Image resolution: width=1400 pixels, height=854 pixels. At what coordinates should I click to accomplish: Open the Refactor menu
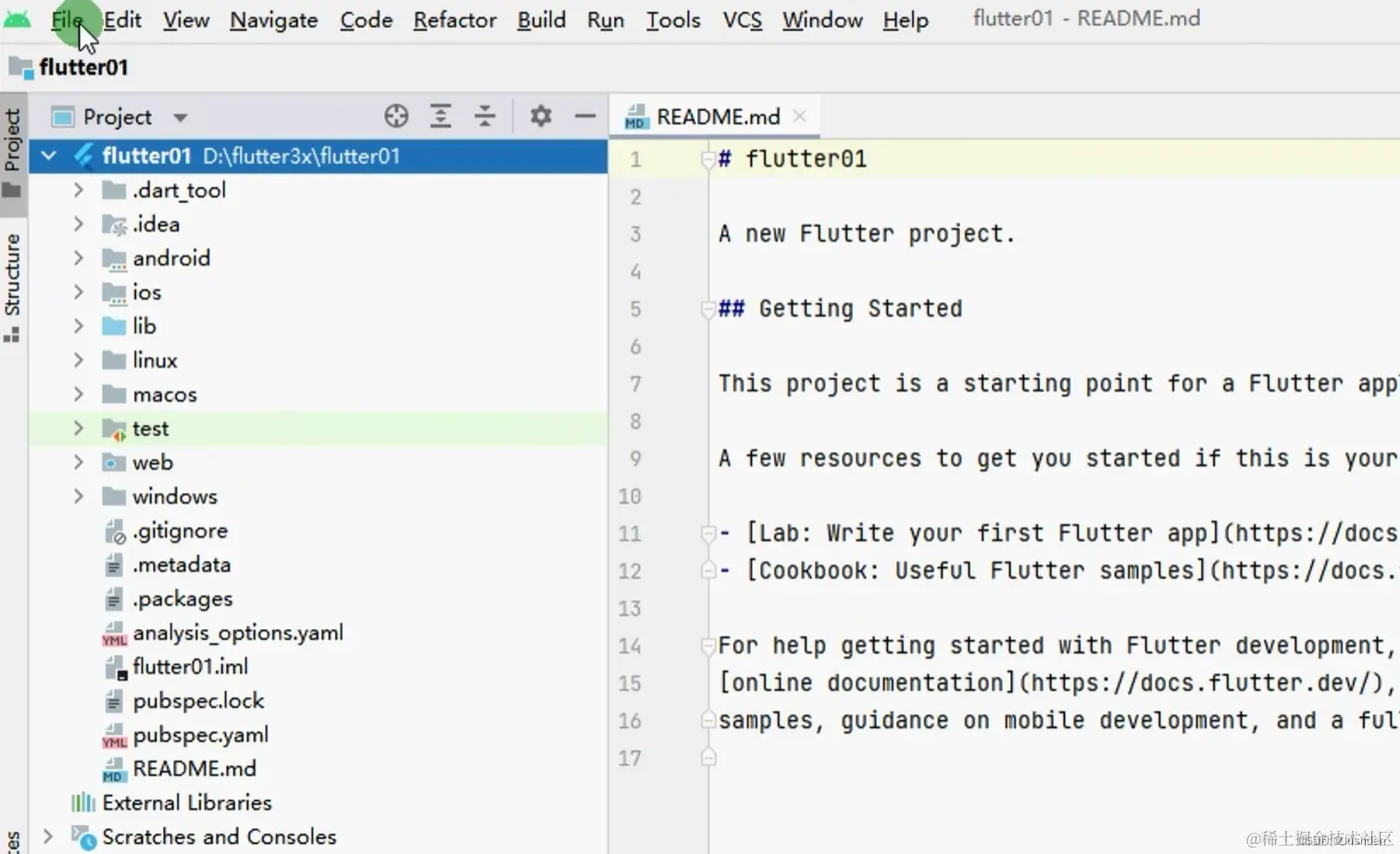click(x=455, y=19)
